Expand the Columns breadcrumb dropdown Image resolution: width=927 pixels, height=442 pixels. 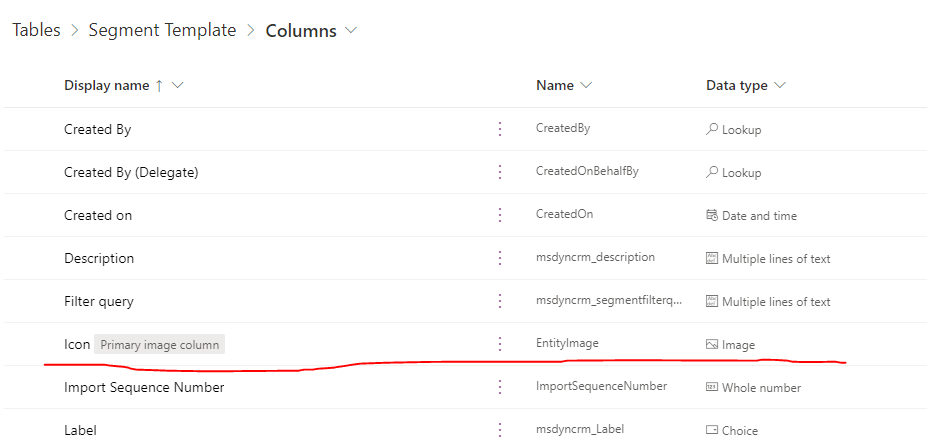(351, 30)
